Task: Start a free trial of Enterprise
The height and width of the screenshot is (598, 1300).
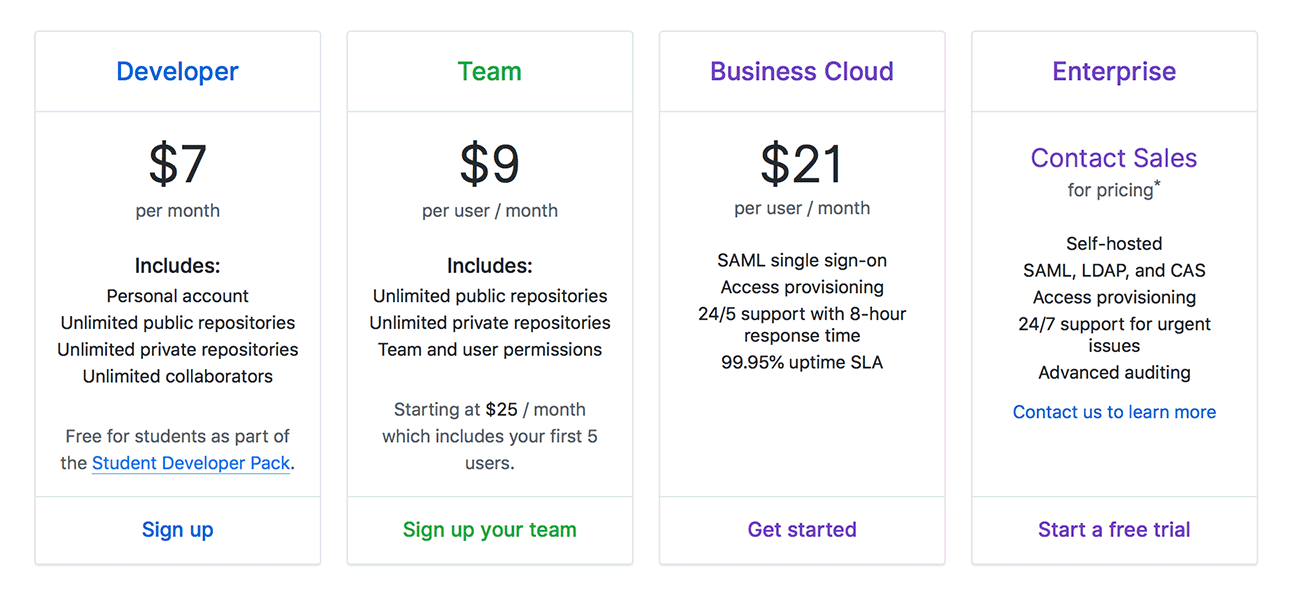Action: [x=1114, y=530]
